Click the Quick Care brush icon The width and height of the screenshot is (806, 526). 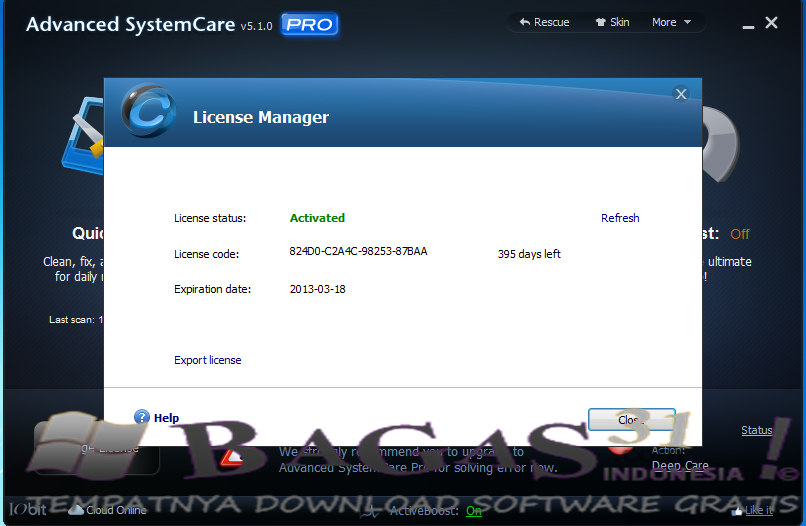[82, 136]
